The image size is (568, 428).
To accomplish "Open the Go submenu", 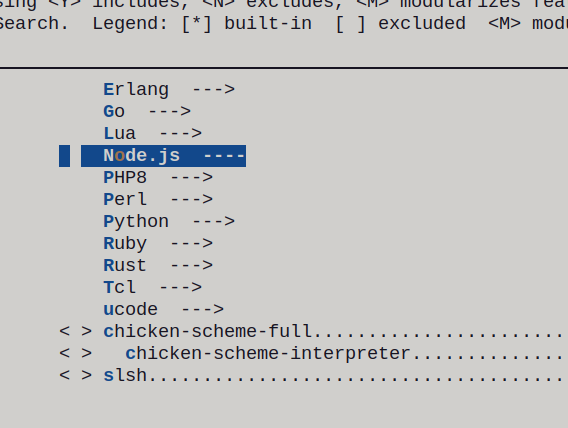I will [147, 112].
